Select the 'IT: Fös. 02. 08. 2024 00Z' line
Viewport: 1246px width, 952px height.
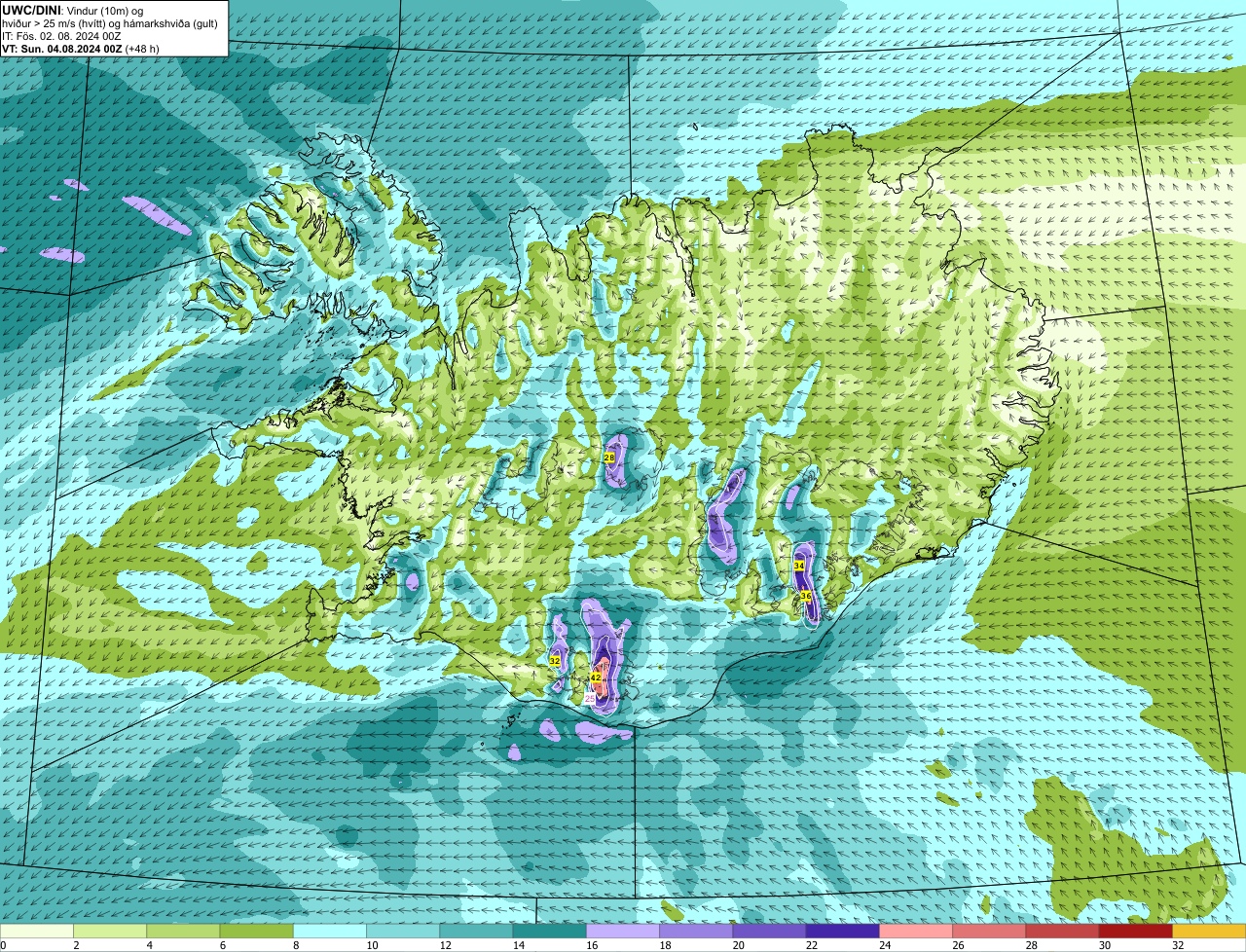pyautogui.click(x=61, y=36)
